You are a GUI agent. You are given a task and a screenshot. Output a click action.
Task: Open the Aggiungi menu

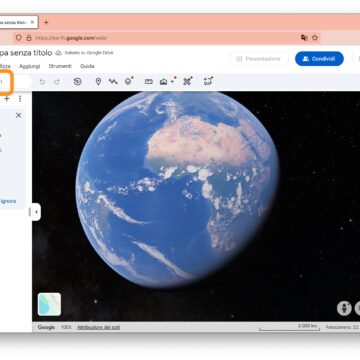[x=30, y=66]
